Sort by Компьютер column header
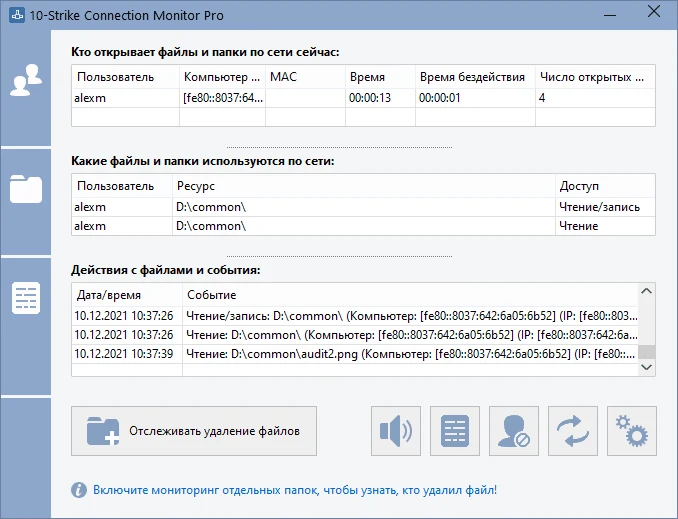This screenshot has height=519, width=678. [222, 77]
